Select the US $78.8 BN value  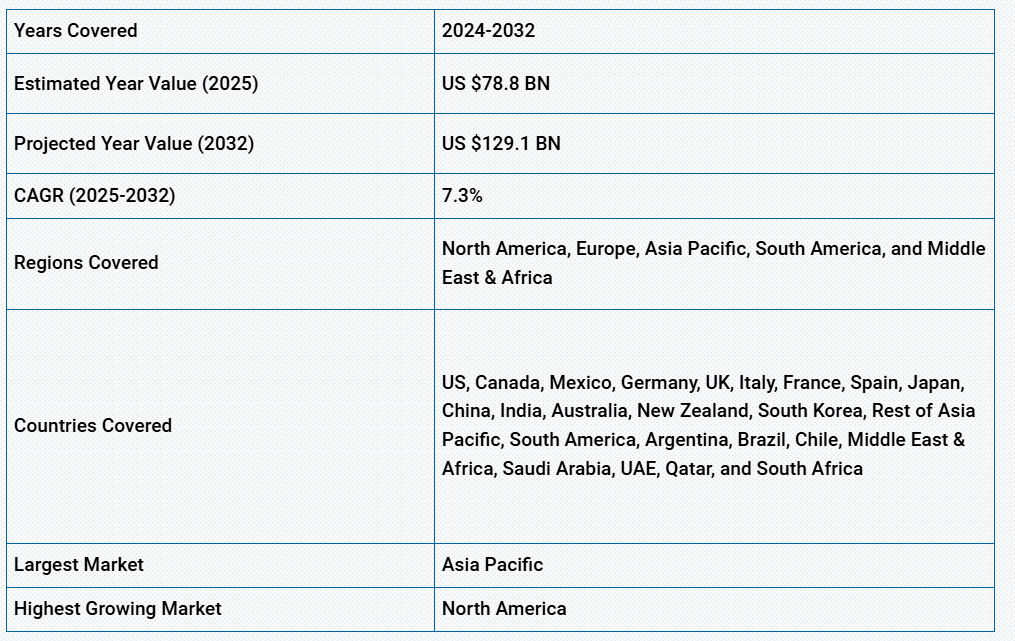click(x=496, y=84)
